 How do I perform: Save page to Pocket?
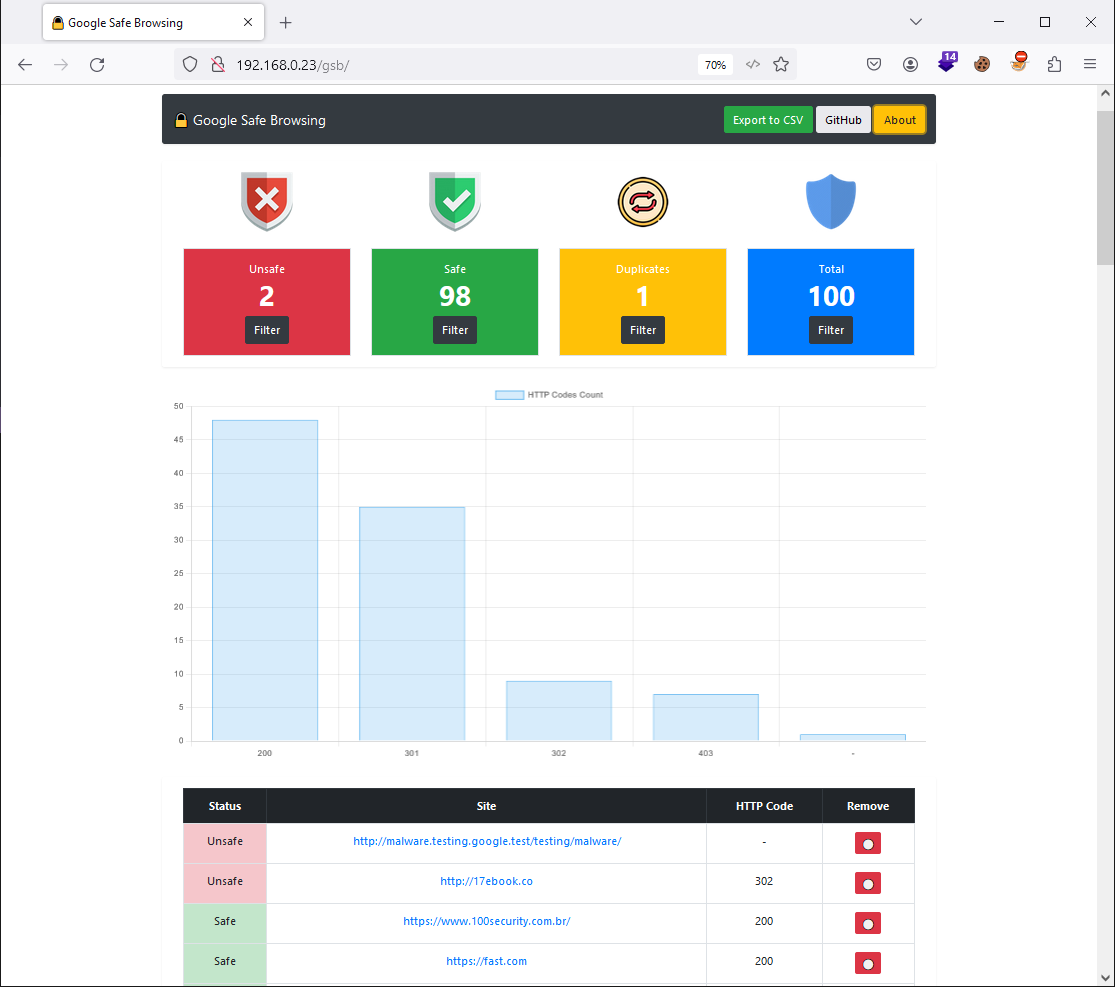click(x=874, y=65)
